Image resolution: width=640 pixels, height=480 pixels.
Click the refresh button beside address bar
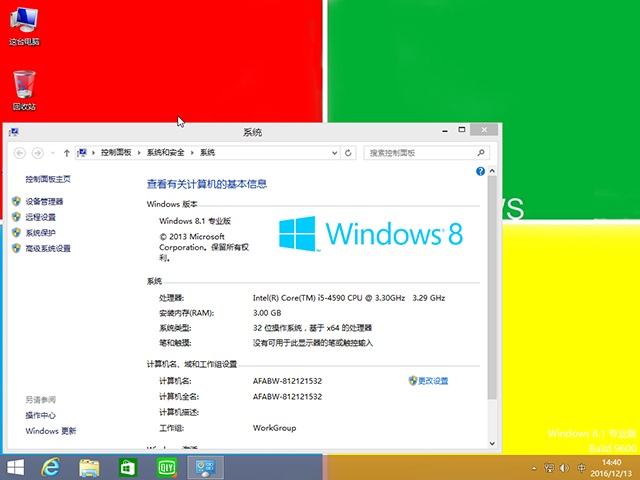[x=348, y=153]
